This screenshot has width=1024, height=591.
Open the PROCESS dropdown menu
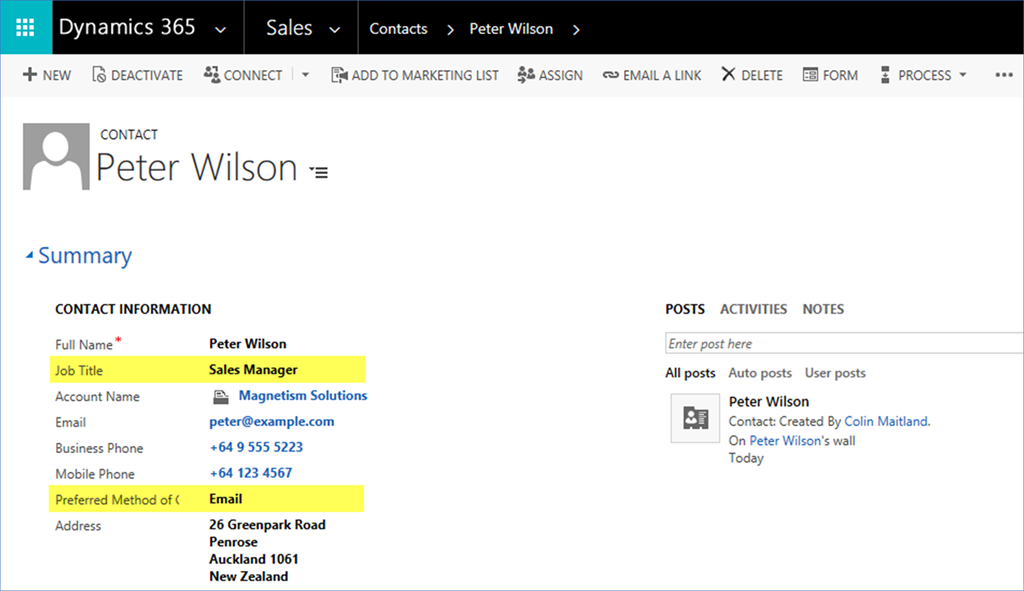click(x=923, y=75)
